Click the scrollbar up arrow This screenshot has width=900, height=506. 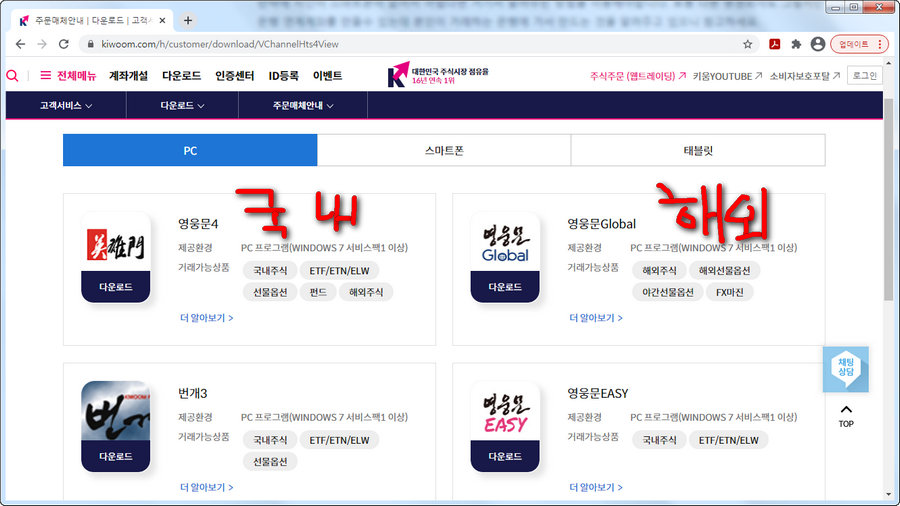[x=889, y=63]
